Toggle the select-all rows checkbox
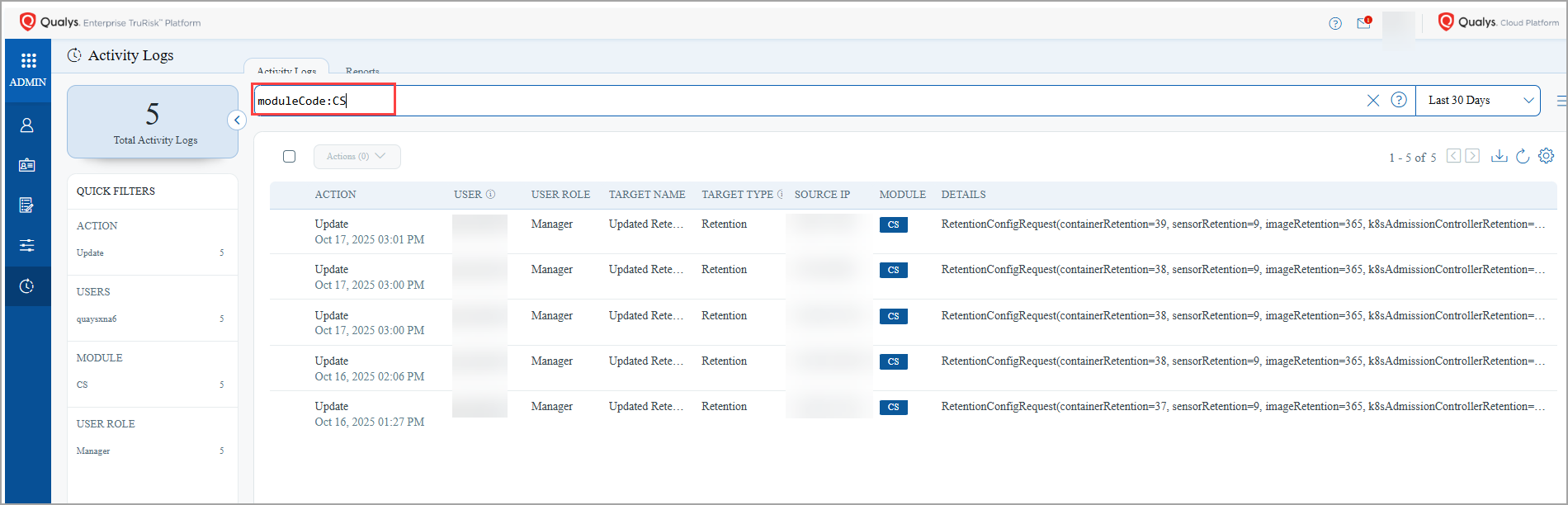This screenshot has width=1568, height=505. coord(289,157)
